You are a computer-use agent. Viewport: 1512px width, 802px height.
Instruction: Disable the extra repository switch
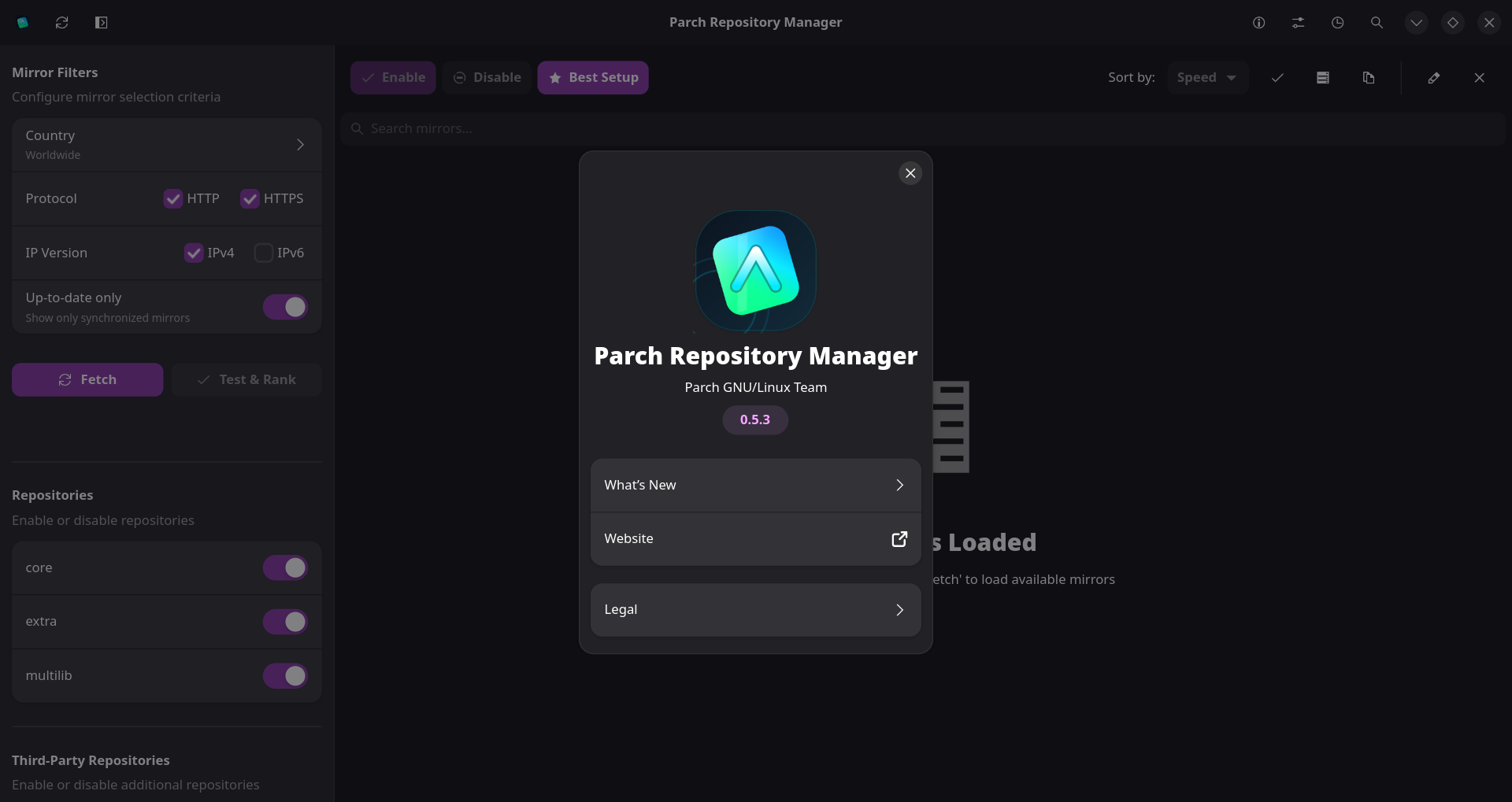coord(286,622)
